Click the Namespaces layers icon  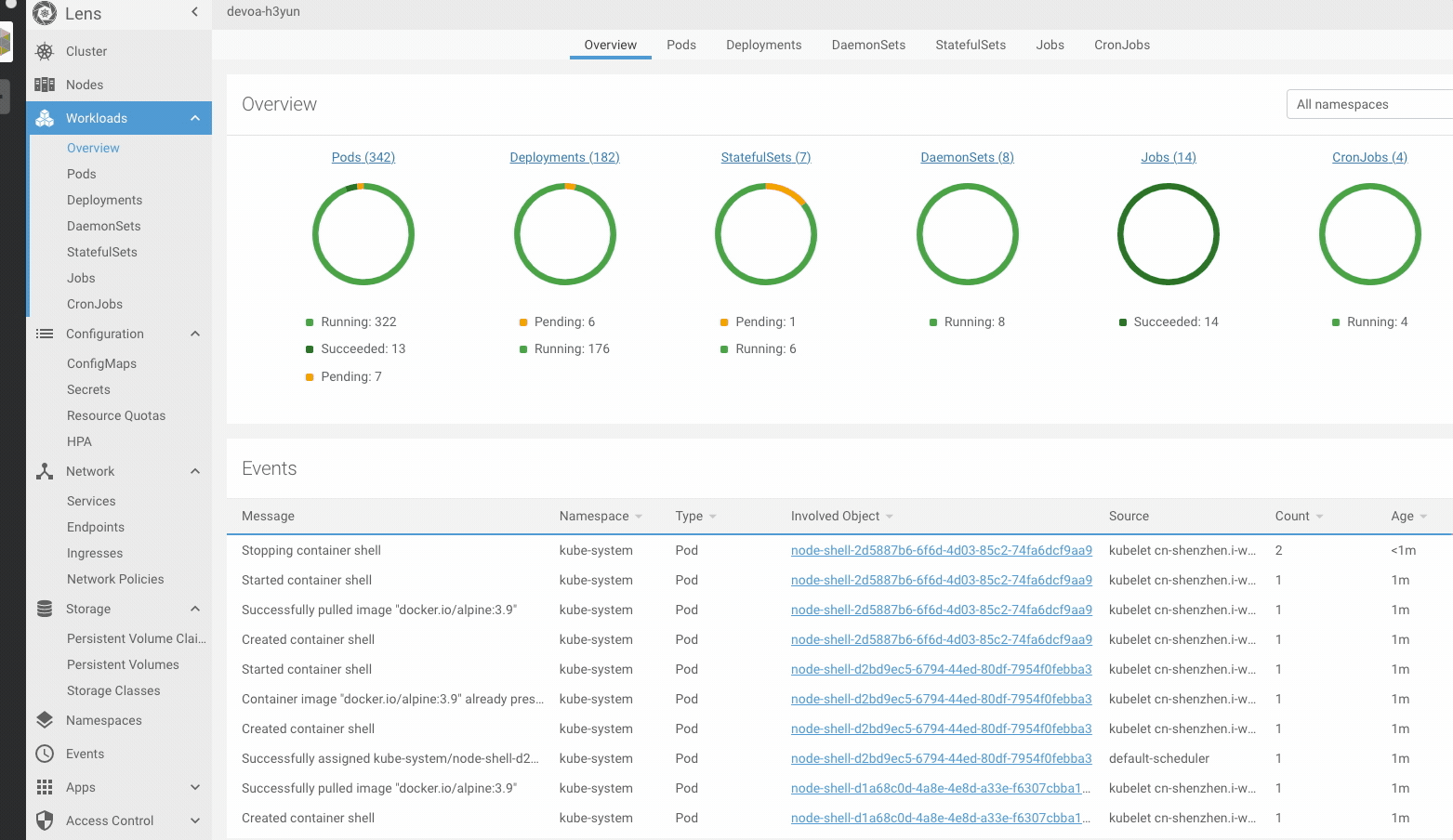point(45,720)
